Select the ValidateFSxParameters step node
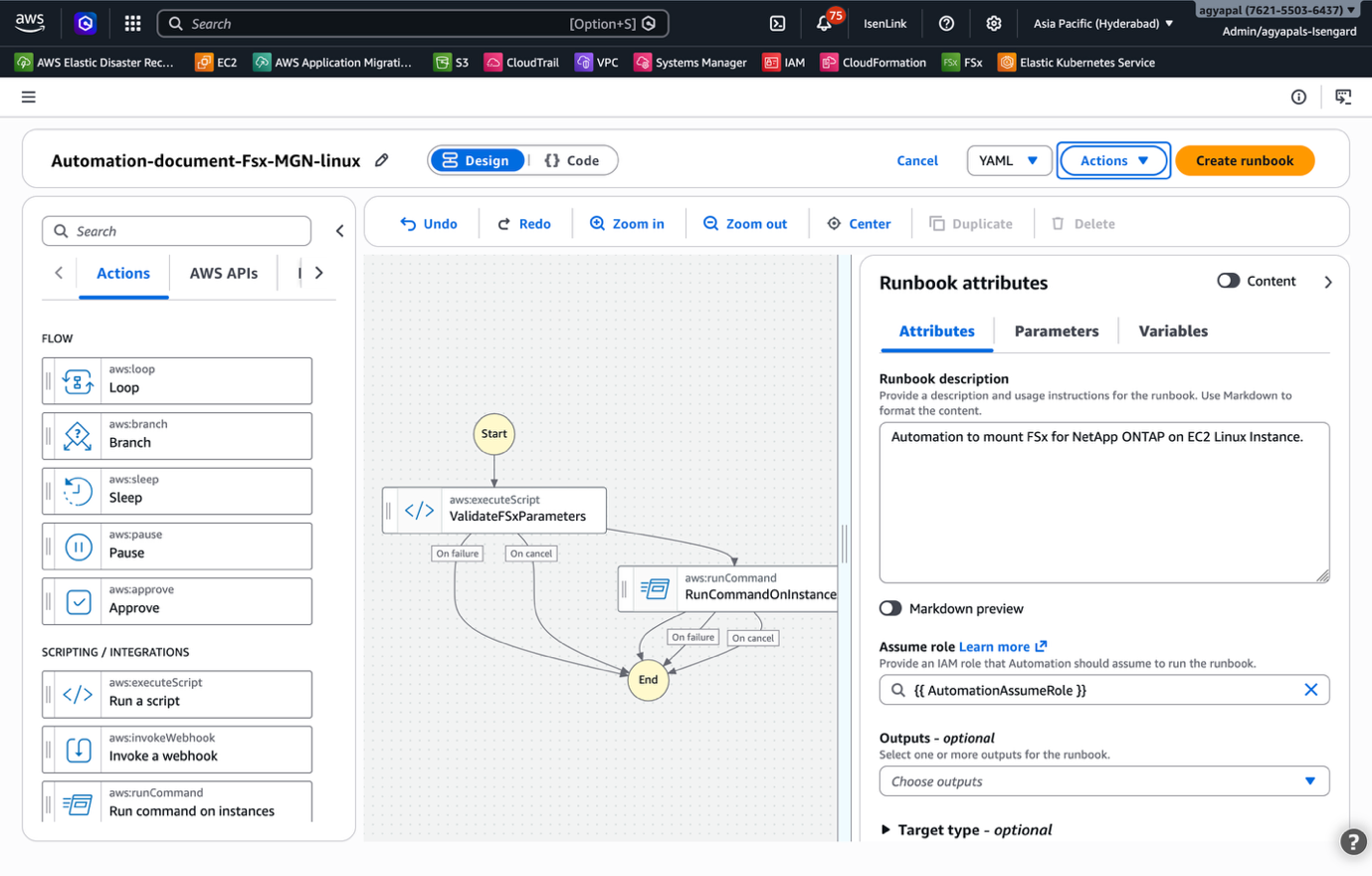 pos(494,510)
